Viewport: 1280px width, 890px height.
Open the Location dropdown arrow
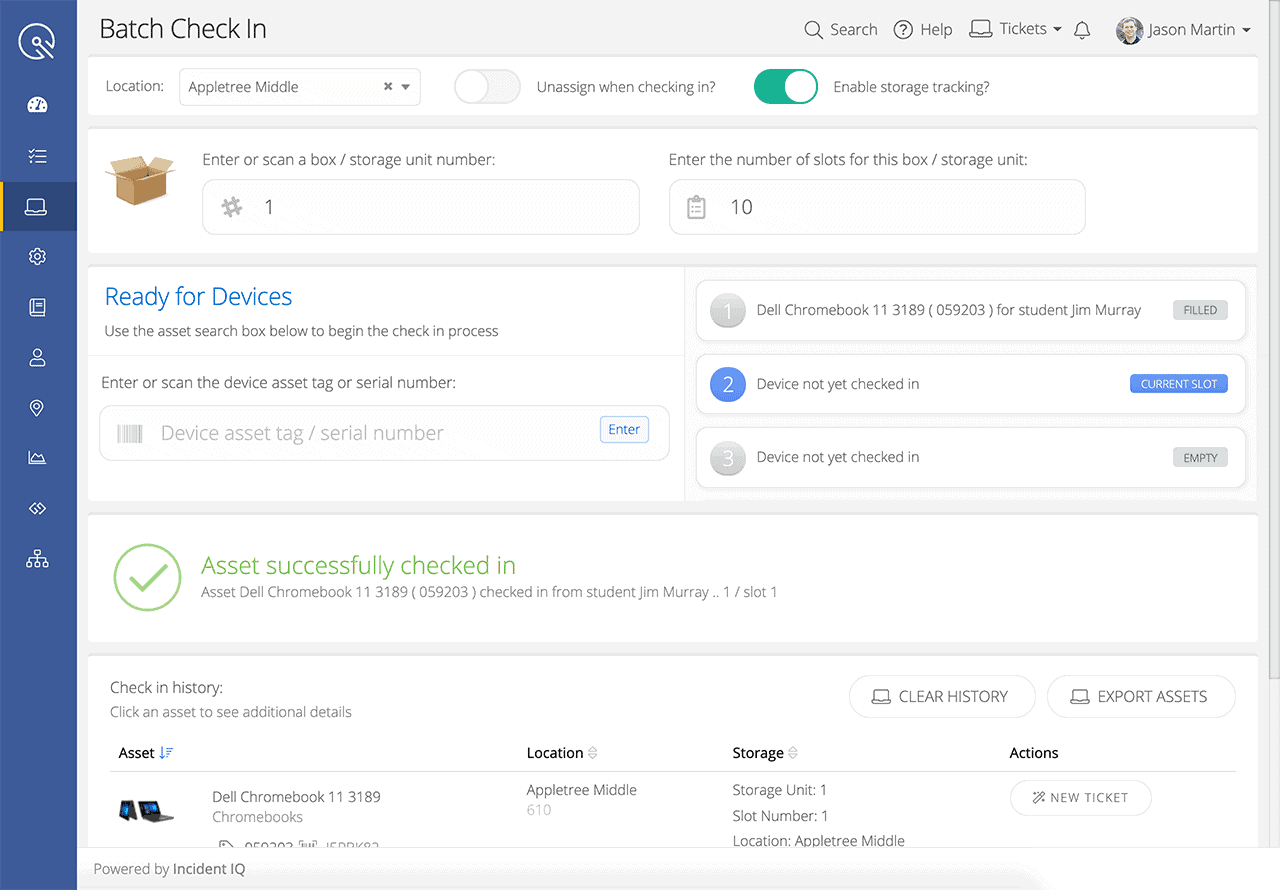coord(405,87)
